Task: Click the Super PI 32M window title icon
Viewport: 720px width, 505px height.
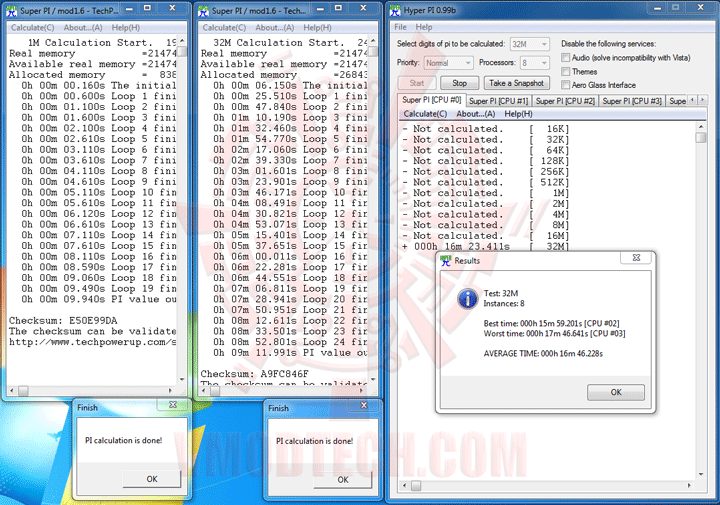Action: coord(203,11)
